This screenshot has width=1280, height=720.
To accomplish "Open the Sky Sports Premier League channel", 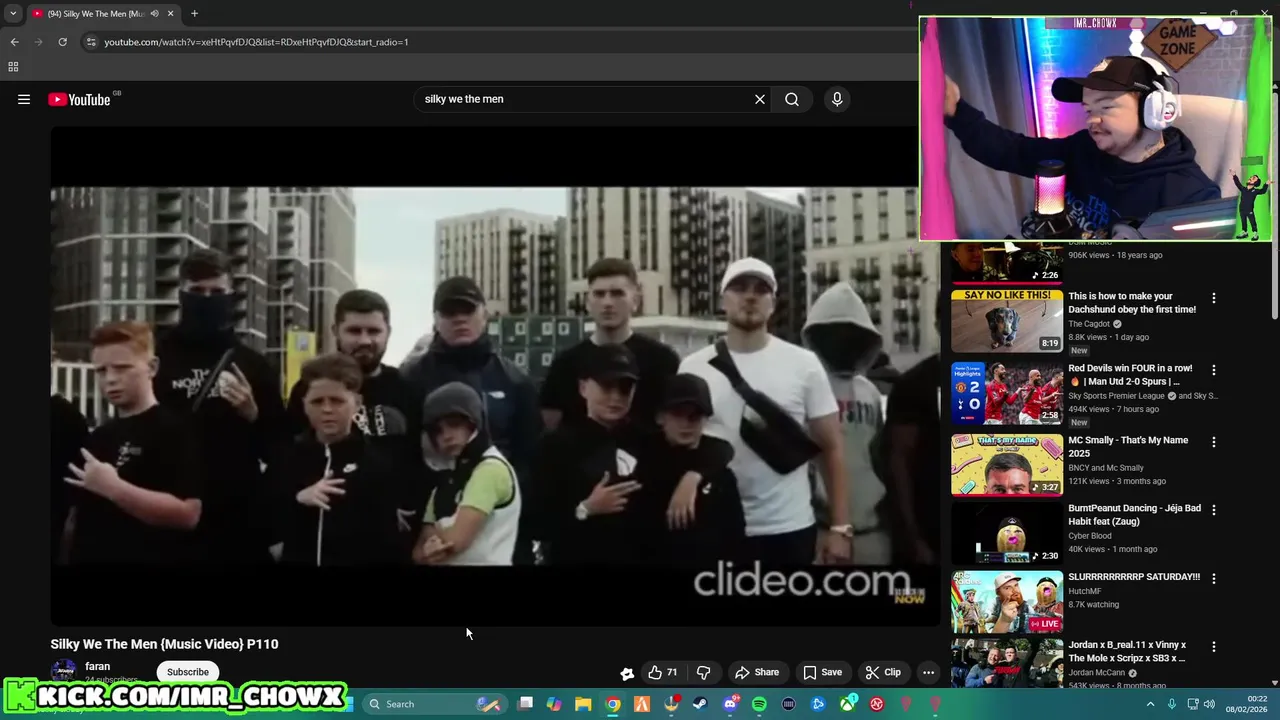I will point(1116,396).
